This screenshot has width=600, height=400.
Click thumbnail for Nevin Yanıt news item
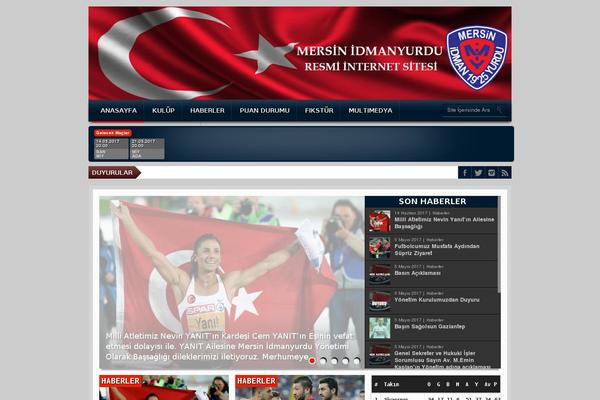coord(380,221)
